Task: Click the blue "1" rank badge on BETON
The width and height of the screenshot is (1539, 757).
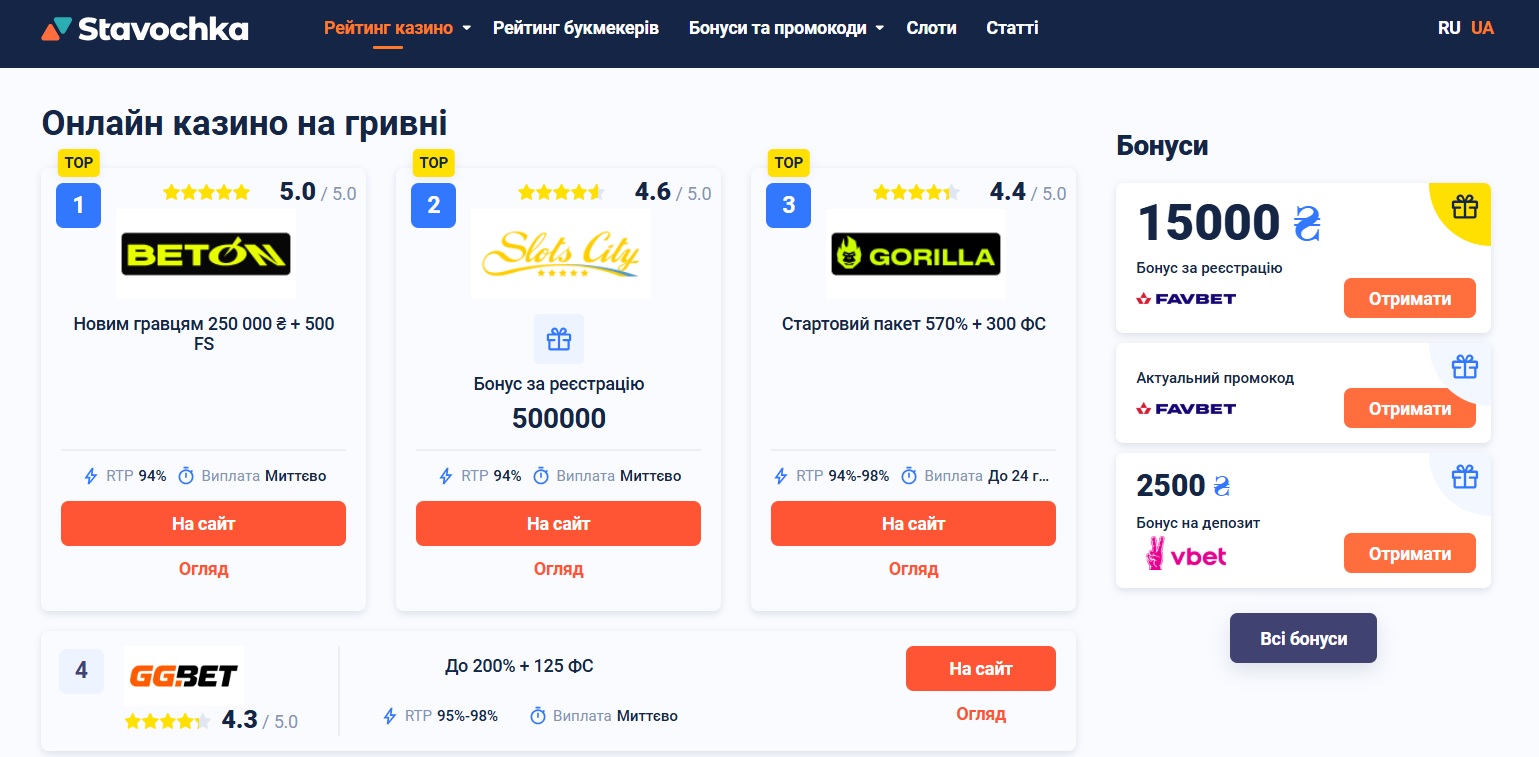Action: pyautogui.click(x=78, y=206)
